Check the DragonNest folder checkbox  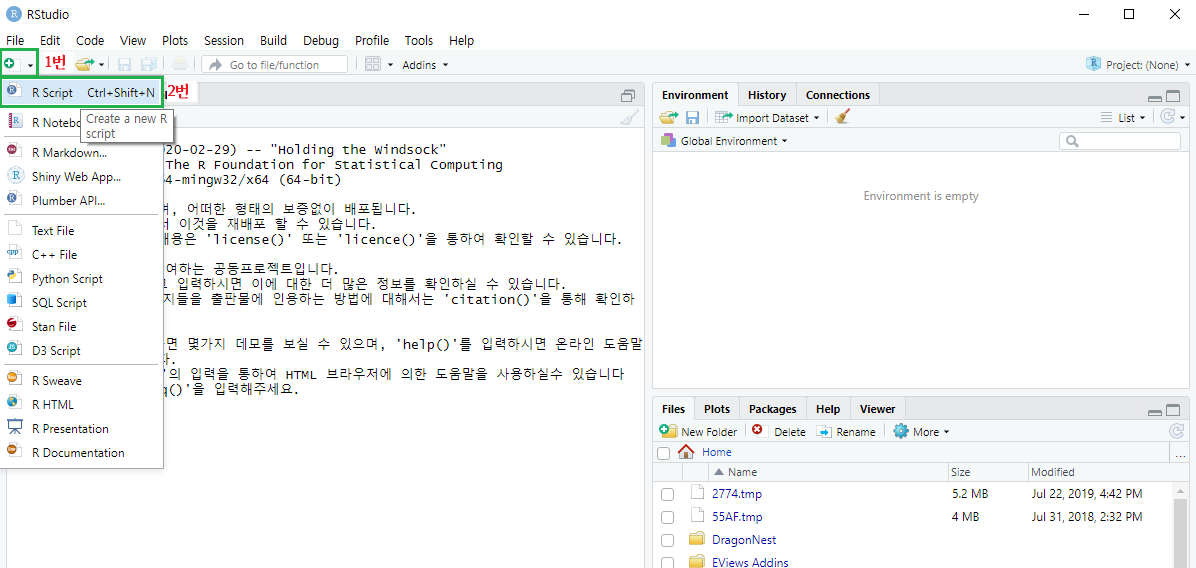[667, 541]
